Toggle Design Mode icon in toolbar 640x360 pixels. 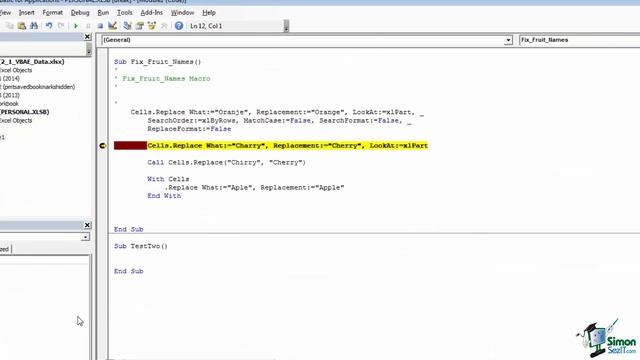(113, 26)
